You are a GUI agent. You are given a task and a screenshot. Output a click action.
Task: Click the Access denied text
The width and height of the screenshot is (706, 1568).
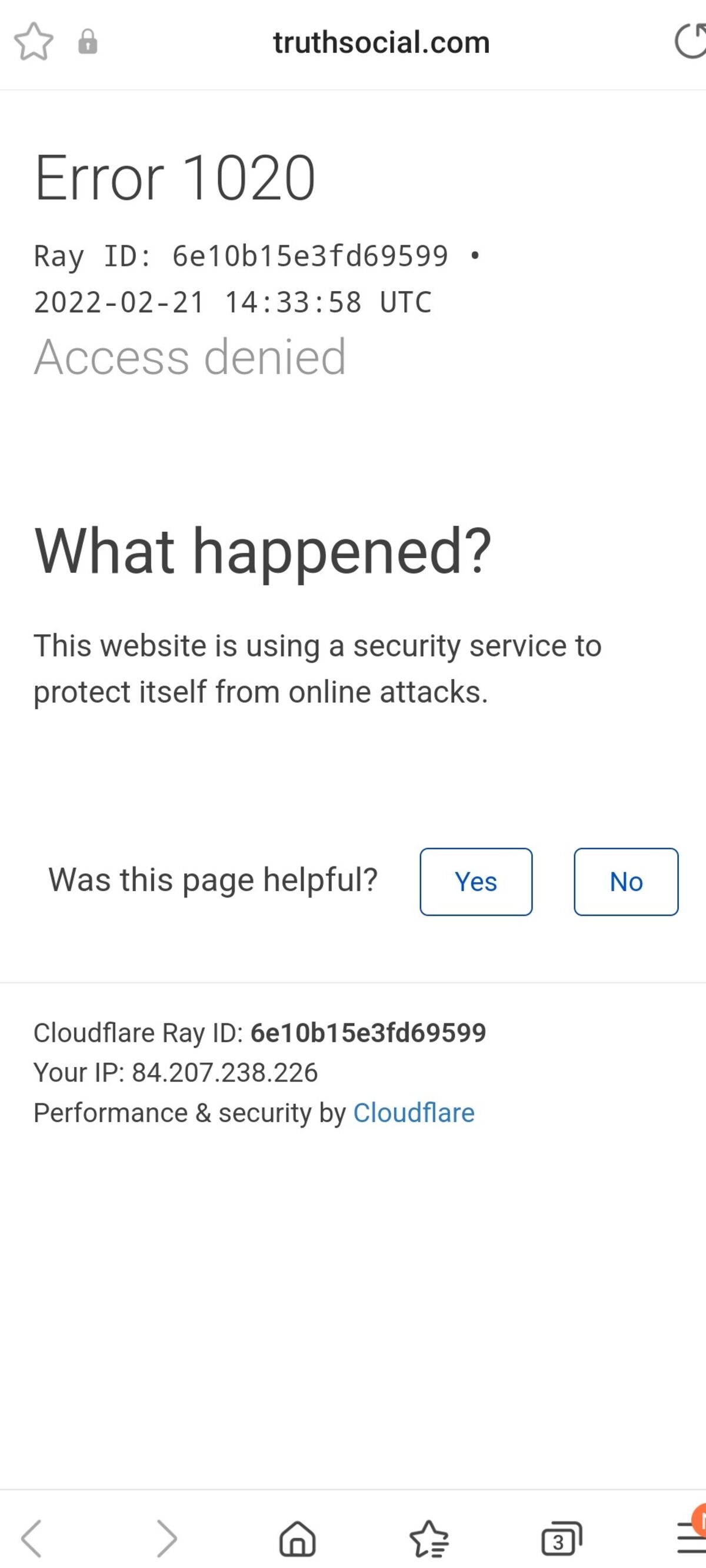[x=190, y=356]
